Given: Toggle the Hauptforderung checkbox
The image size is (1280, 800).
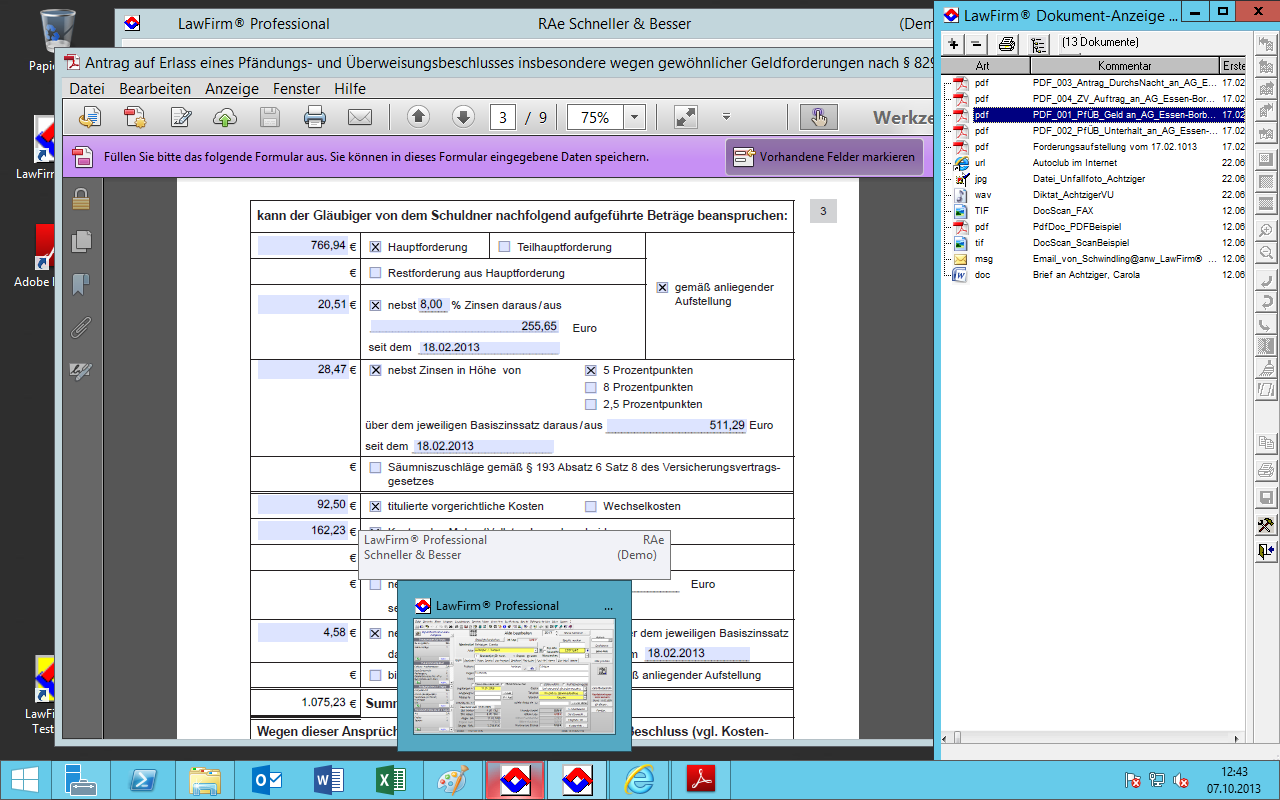Looking at the screenshot, I should coord(376,246).
